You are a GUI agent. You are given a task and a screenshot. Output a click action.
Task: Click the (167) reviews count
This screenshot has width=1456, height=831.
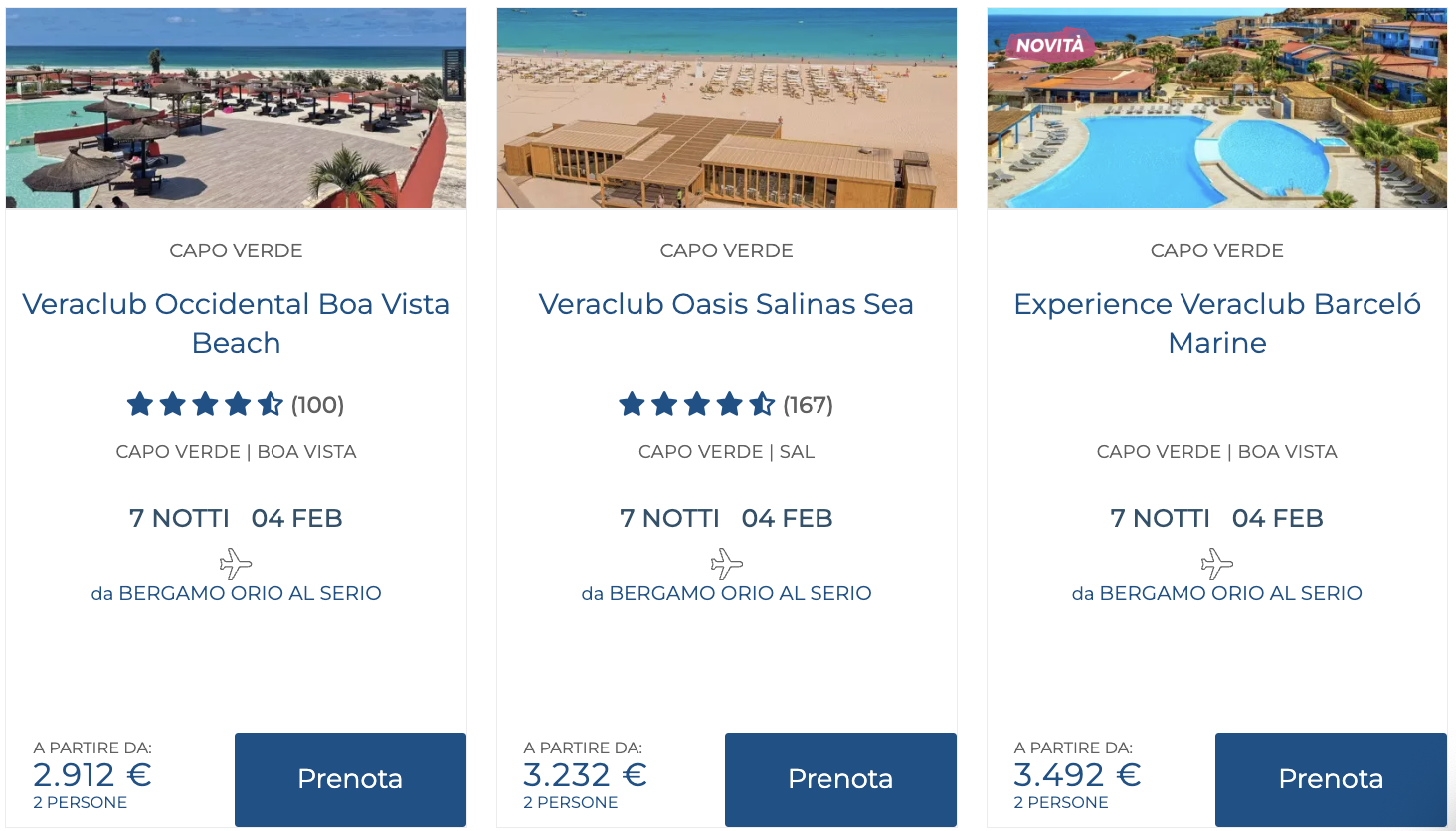point(808,405)
